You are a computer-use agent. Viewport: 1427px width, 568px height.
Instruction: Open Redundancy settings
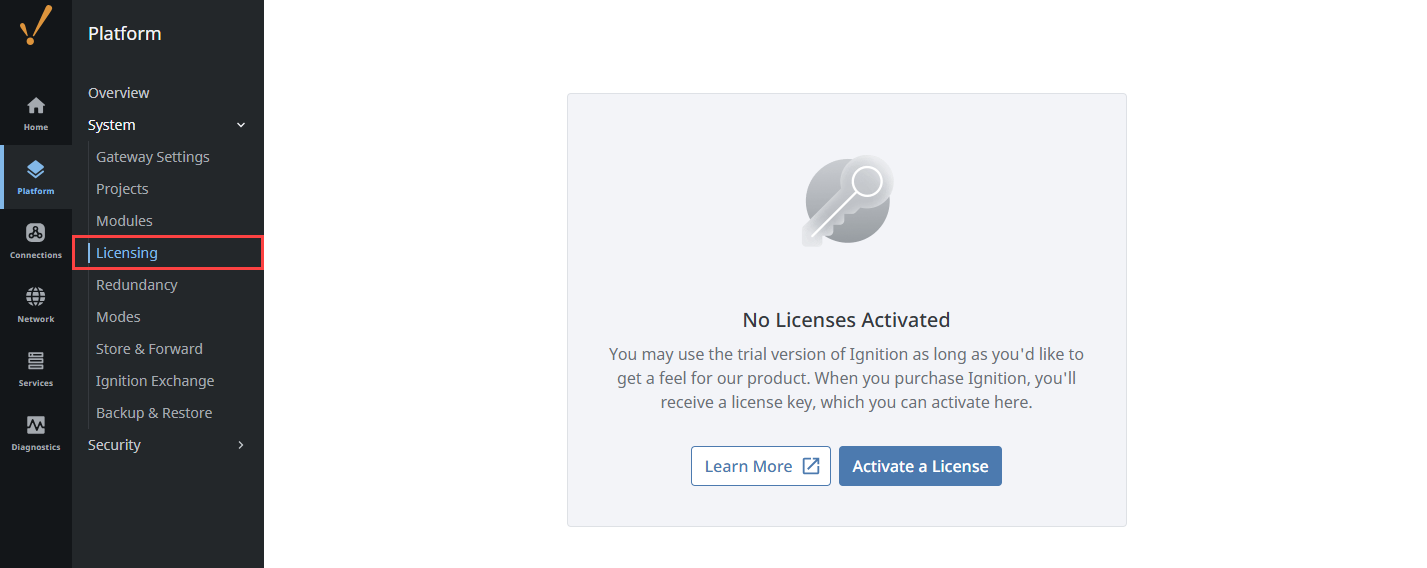pyautogui.click(x=137, y=285)
